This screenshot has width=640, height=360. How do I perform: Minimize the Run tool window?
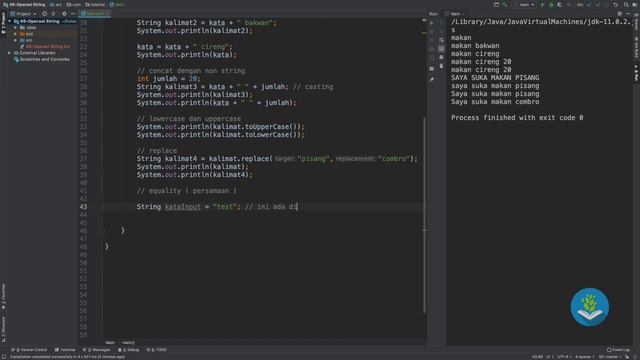coord(629,13)
